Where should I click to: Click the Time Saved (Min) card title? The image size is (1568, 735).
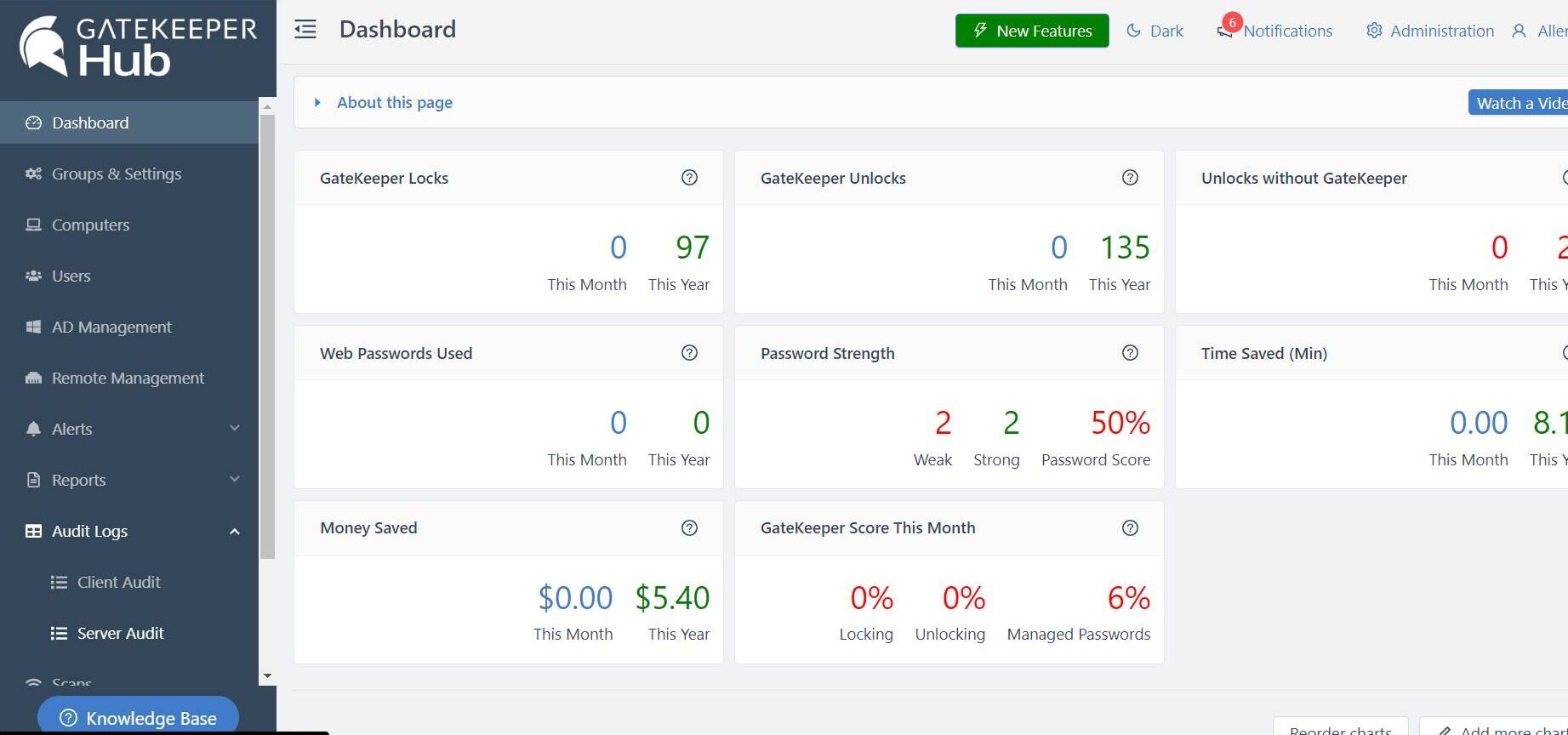1264,353
